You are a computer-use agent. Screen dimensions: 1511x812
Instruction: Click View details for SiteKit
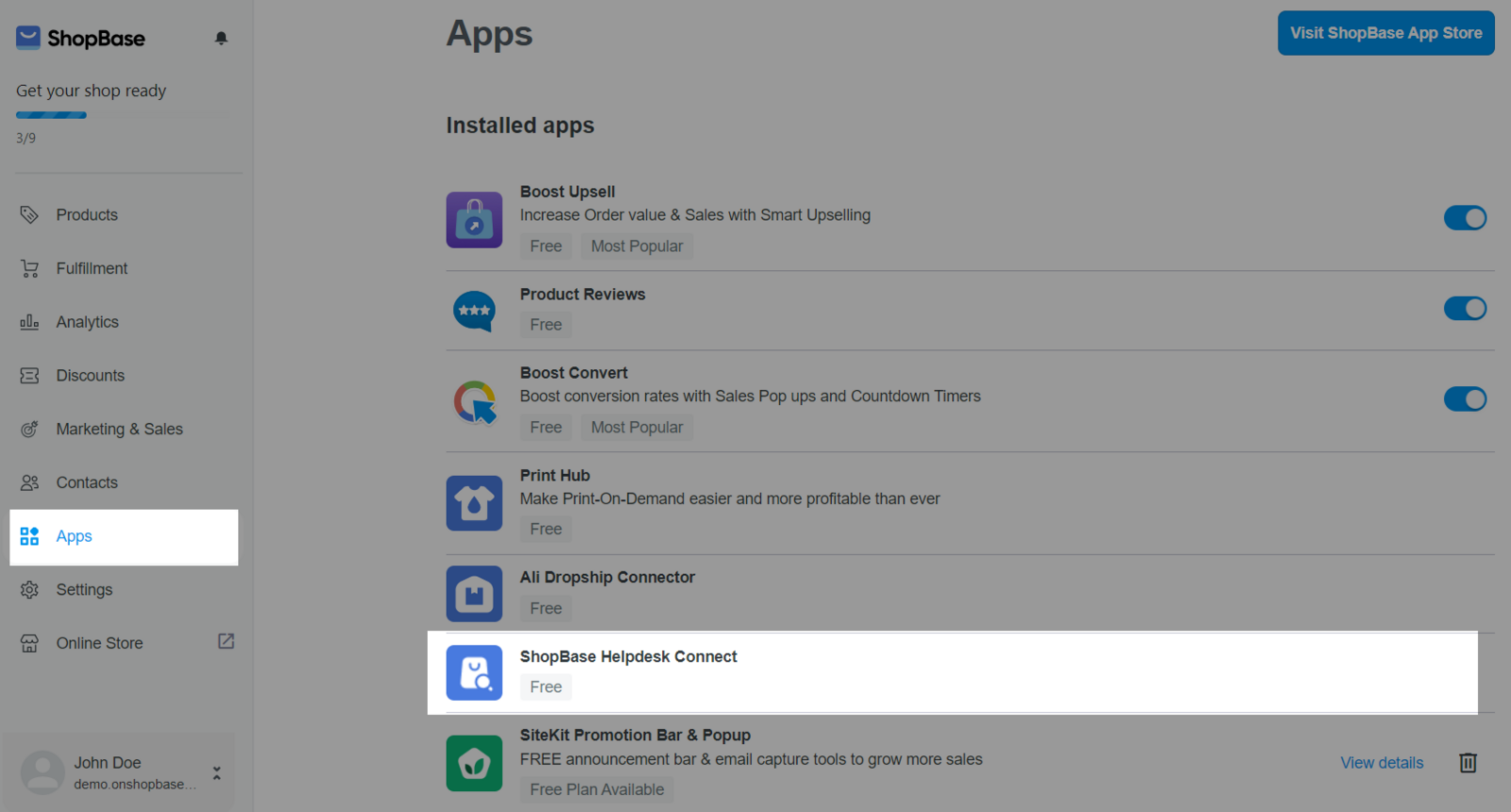(1382, 763)
